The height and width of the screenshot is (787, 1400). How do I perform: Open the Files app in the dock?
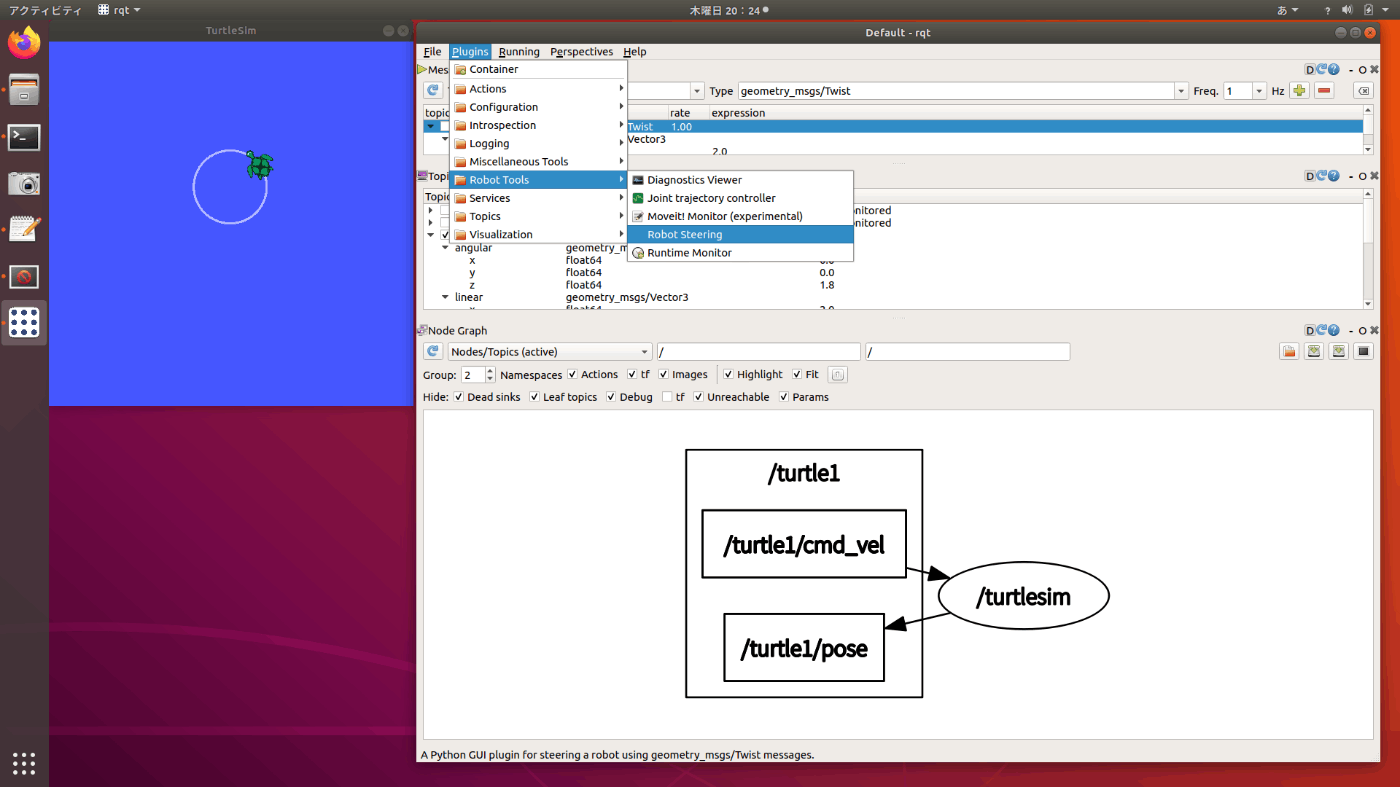[x=24, y=90]
